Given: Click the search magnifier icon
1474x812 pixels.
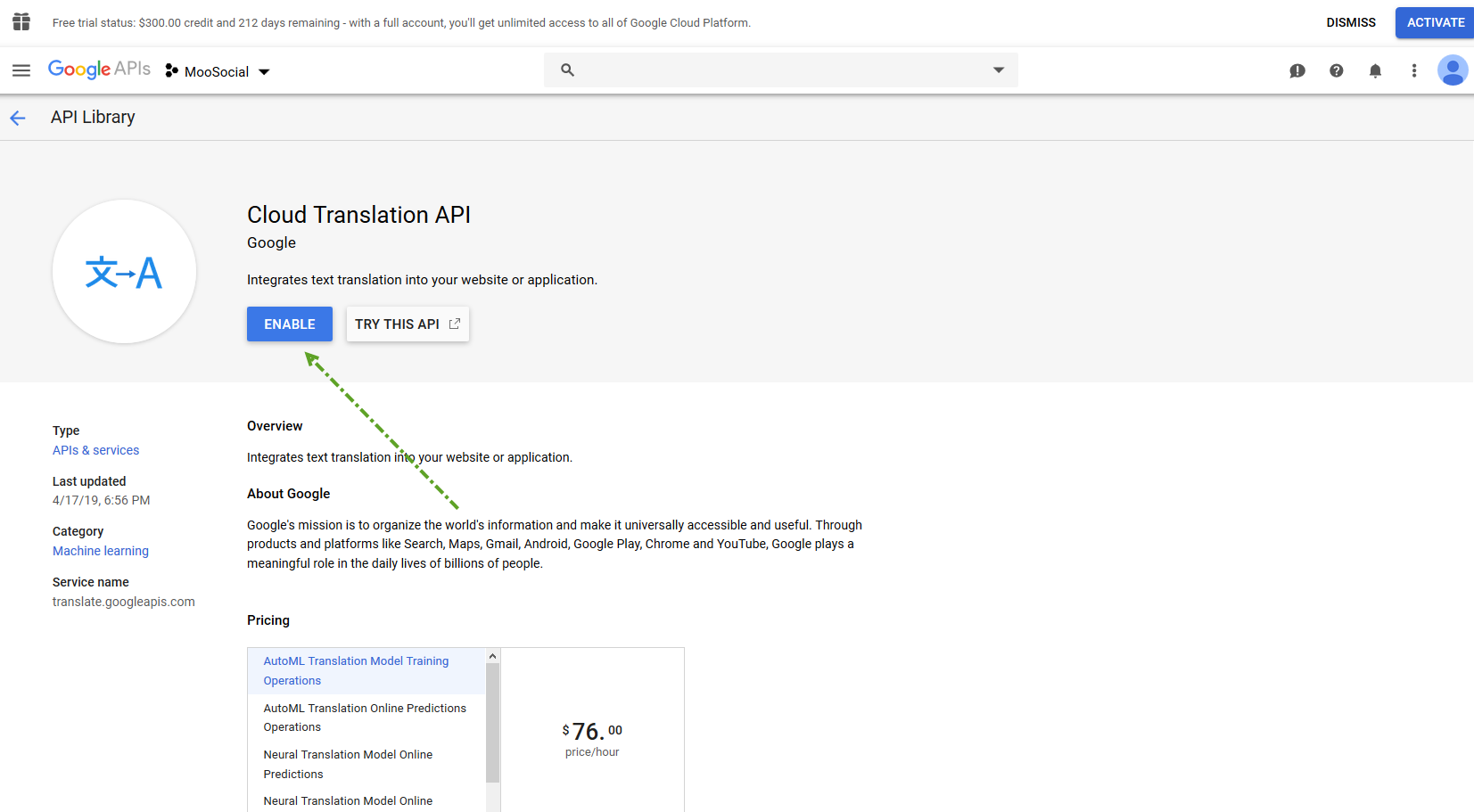Looking at the screenshot, I should coord(567,70).
